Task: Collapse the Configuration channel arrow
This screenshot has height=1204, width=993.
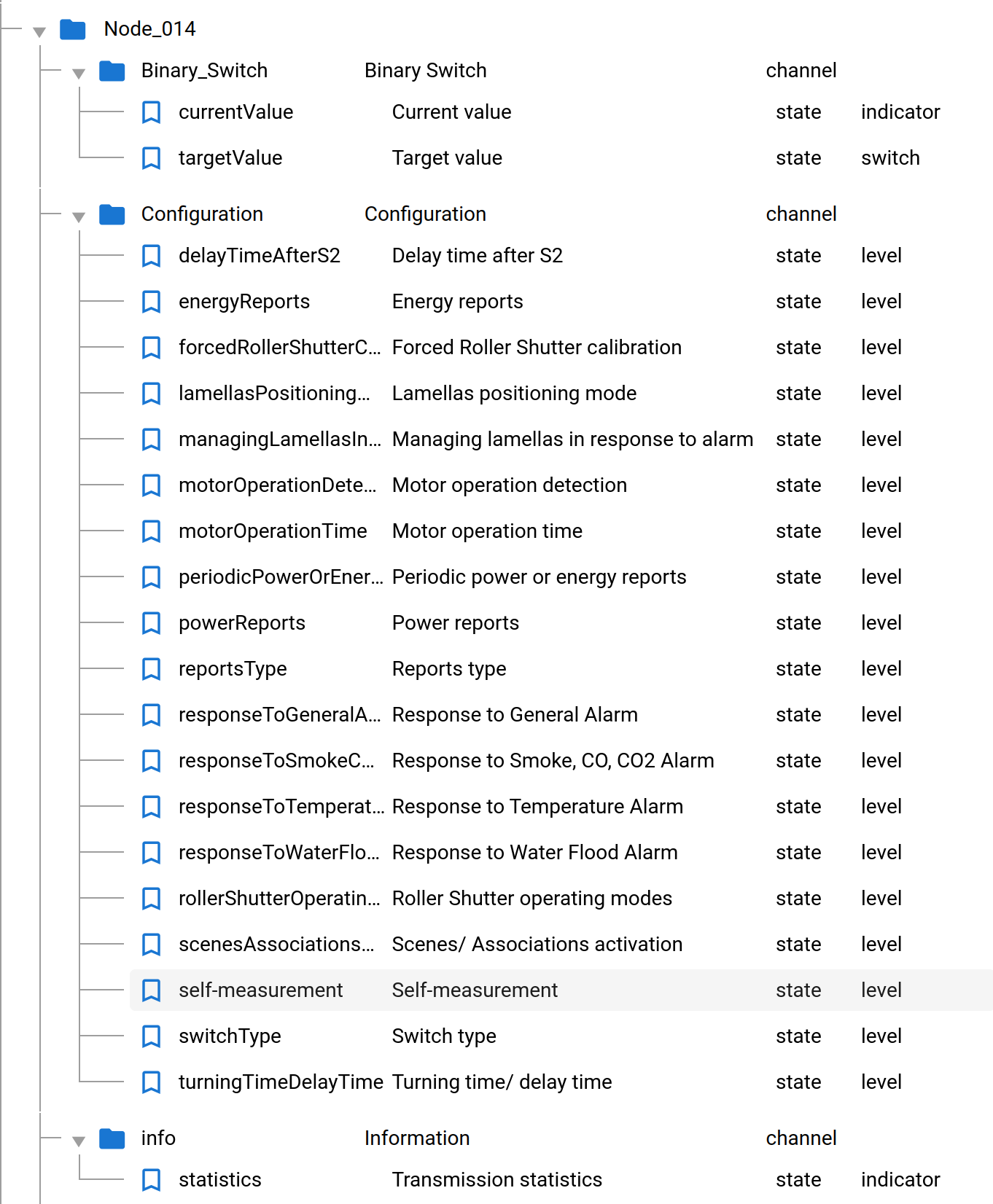Action: (x=79, y=217)
